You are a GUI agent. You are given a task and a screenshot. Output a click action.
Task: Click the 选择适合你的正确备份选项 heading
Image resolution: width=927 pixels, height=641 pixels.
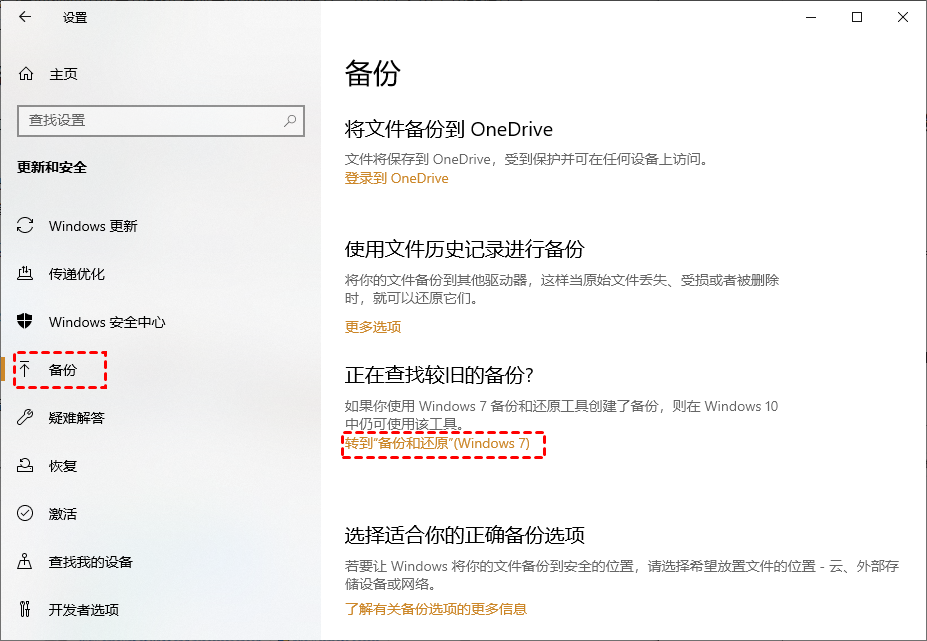tap(465, 535)
